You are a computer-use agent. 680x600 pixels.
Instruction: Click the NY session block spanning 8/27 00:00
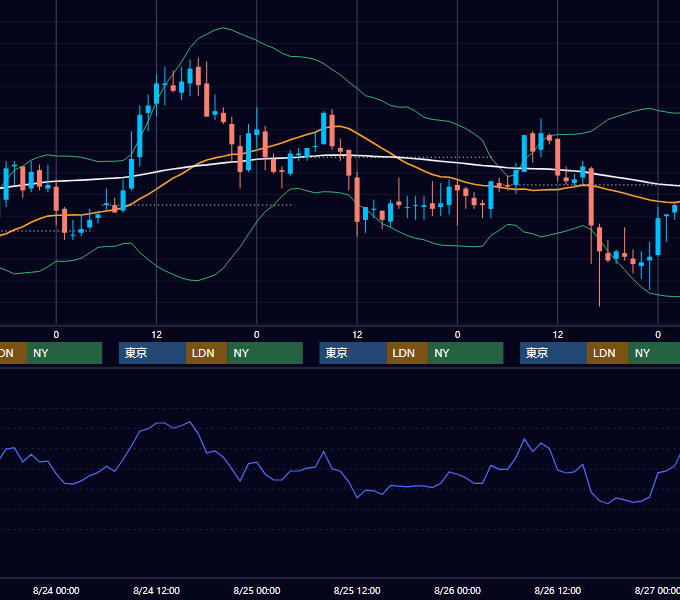(x=654, y=353)
